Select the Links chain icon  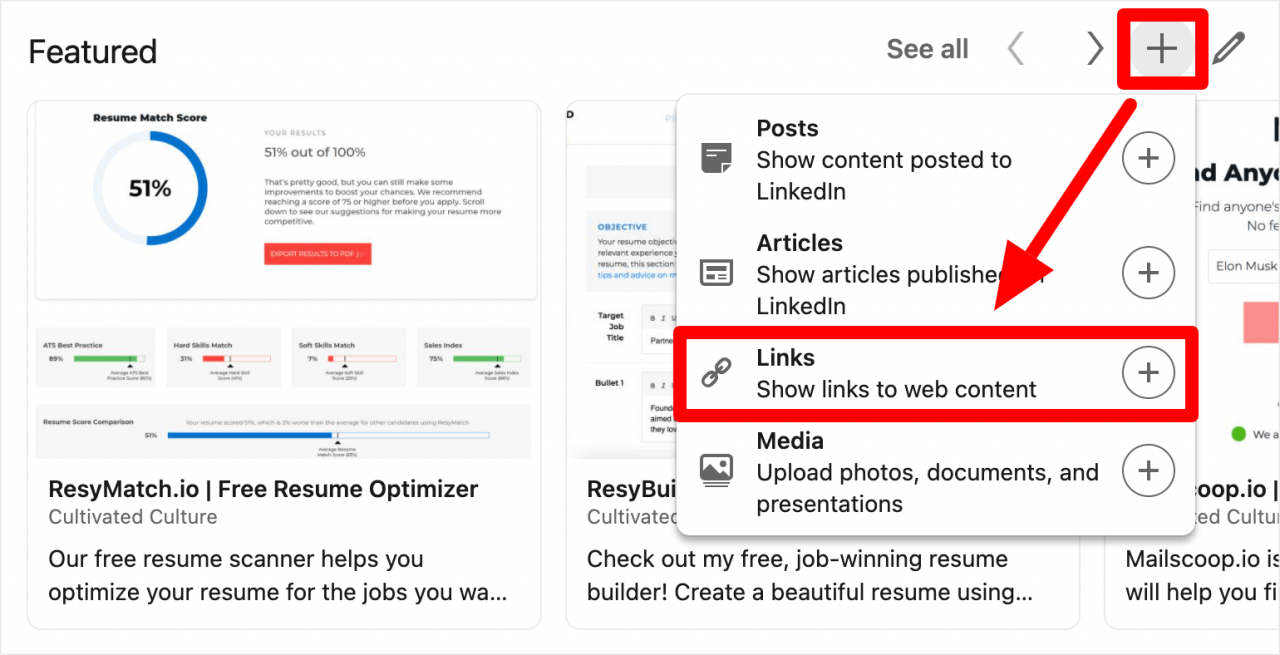tap(716, 372)
